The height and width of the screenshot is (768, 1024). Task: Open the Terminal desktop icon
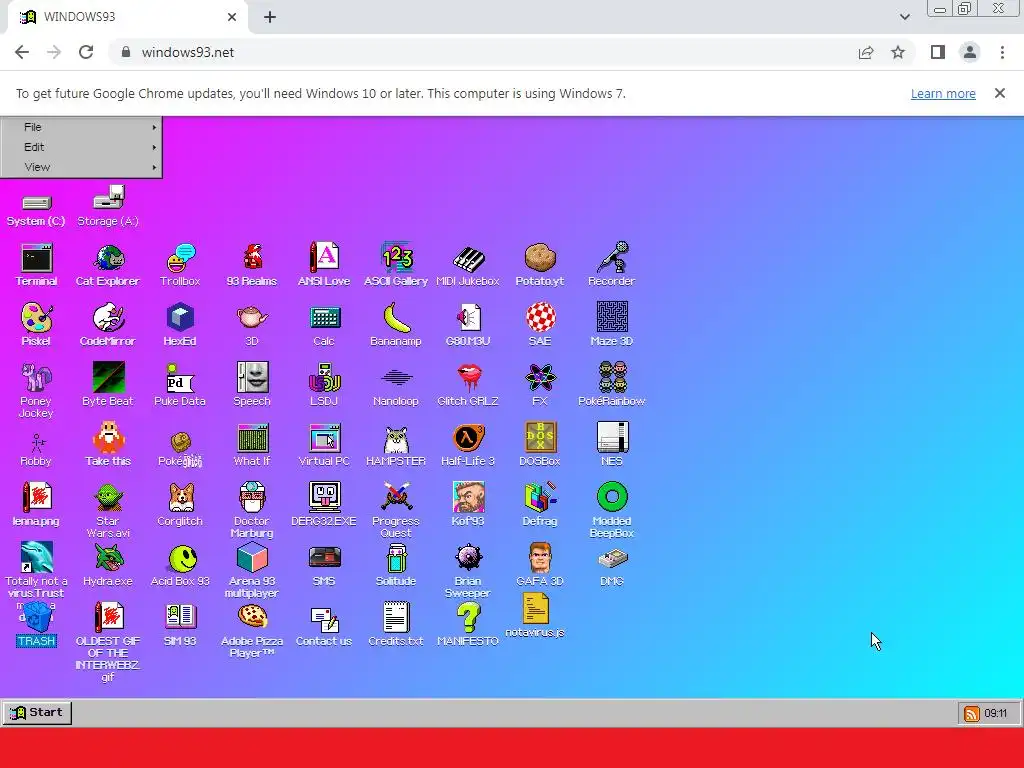pyautogui.click(x=37, y=264)
